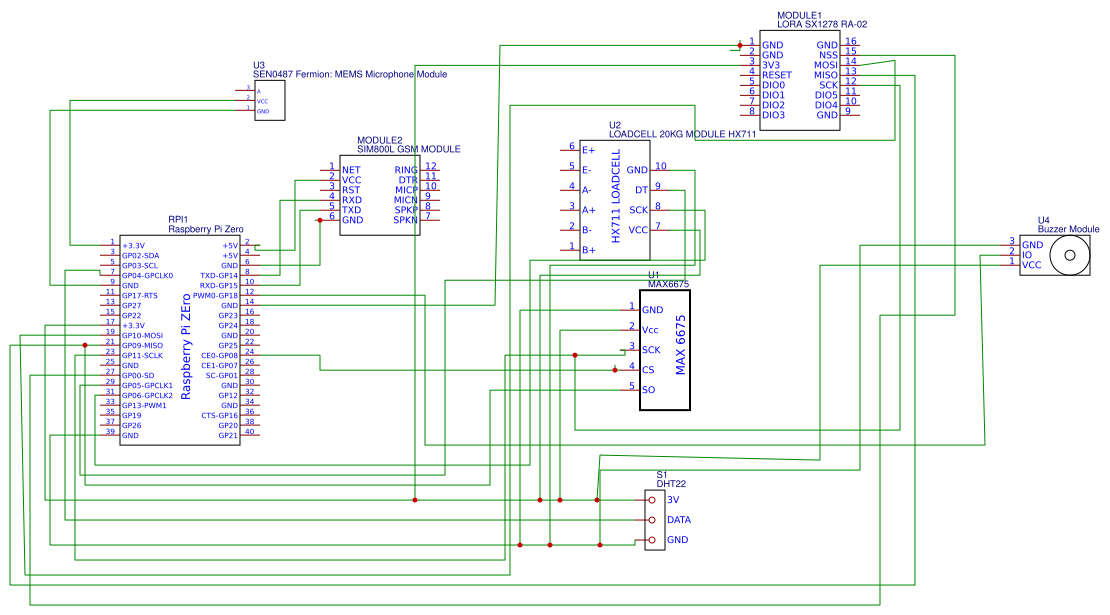Select the CE1-GP07 pin label
Screen dimensions: 1110x615
click(219, 365)
